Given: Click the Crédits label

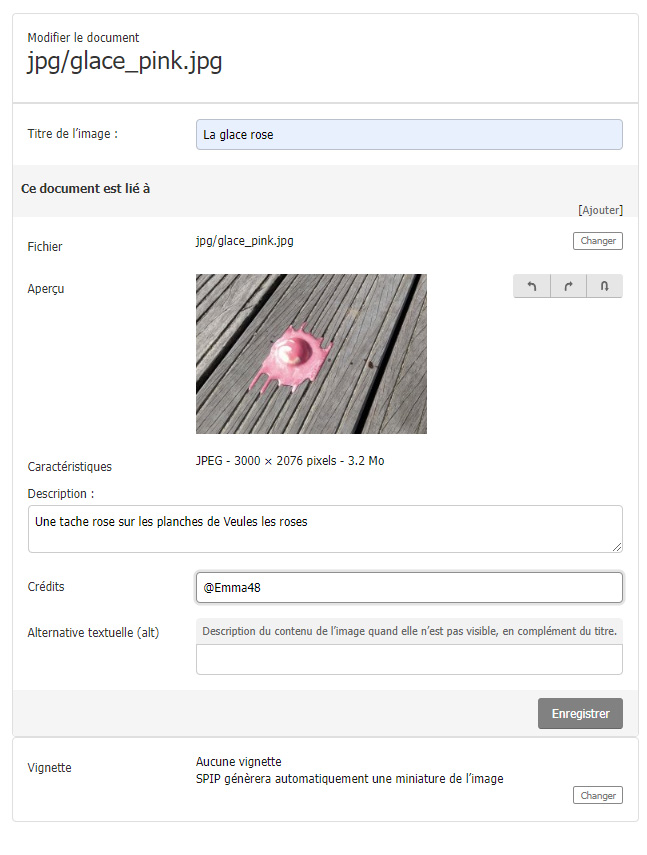Looking at the screenshot, I should coord(46,587).
